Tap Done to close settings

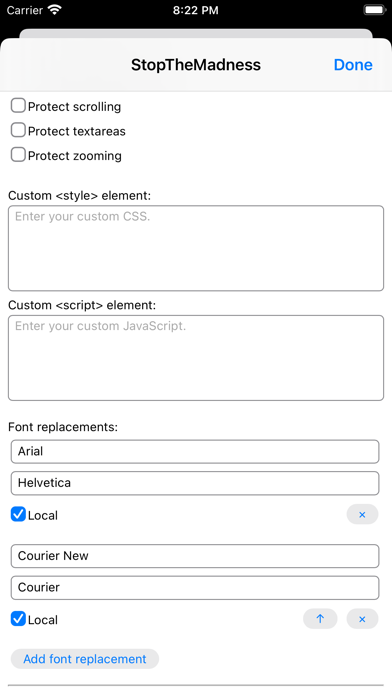[x=353, y=65]
